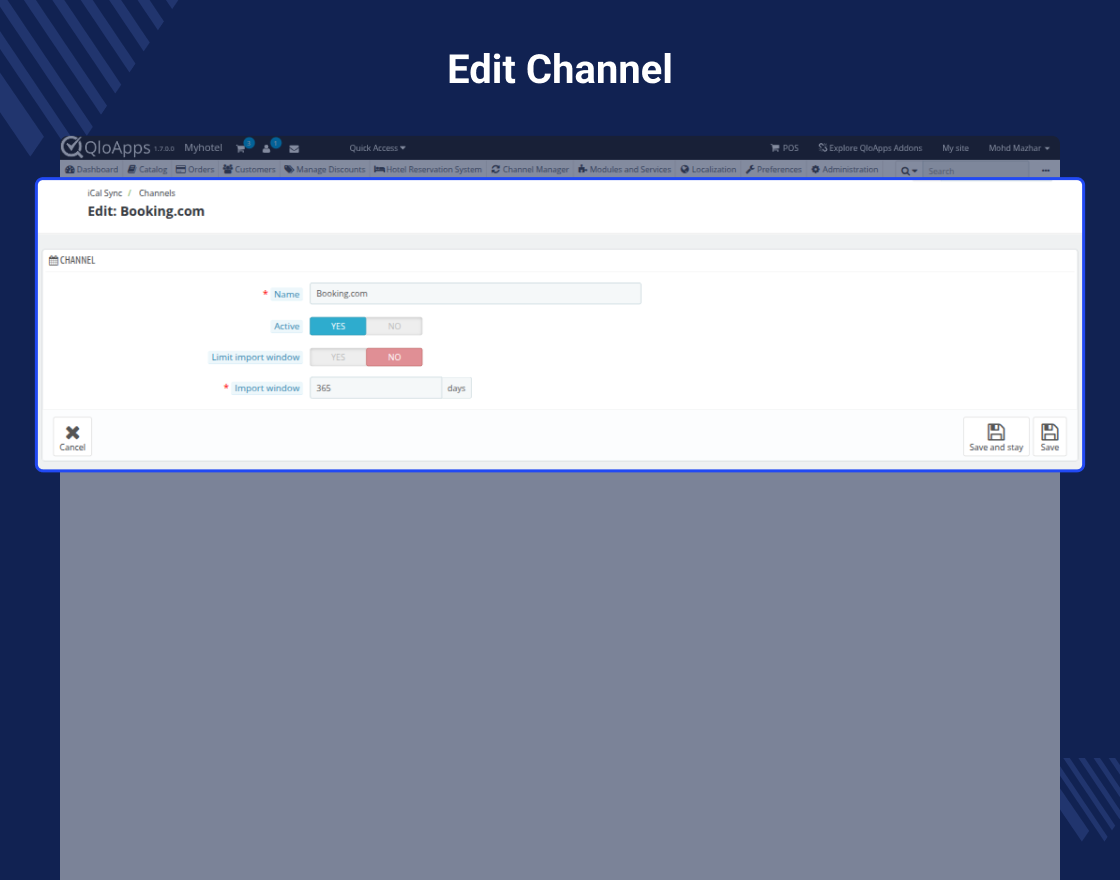Open the POS link
The image size is (1120, 880).
[x=784, y=148]
